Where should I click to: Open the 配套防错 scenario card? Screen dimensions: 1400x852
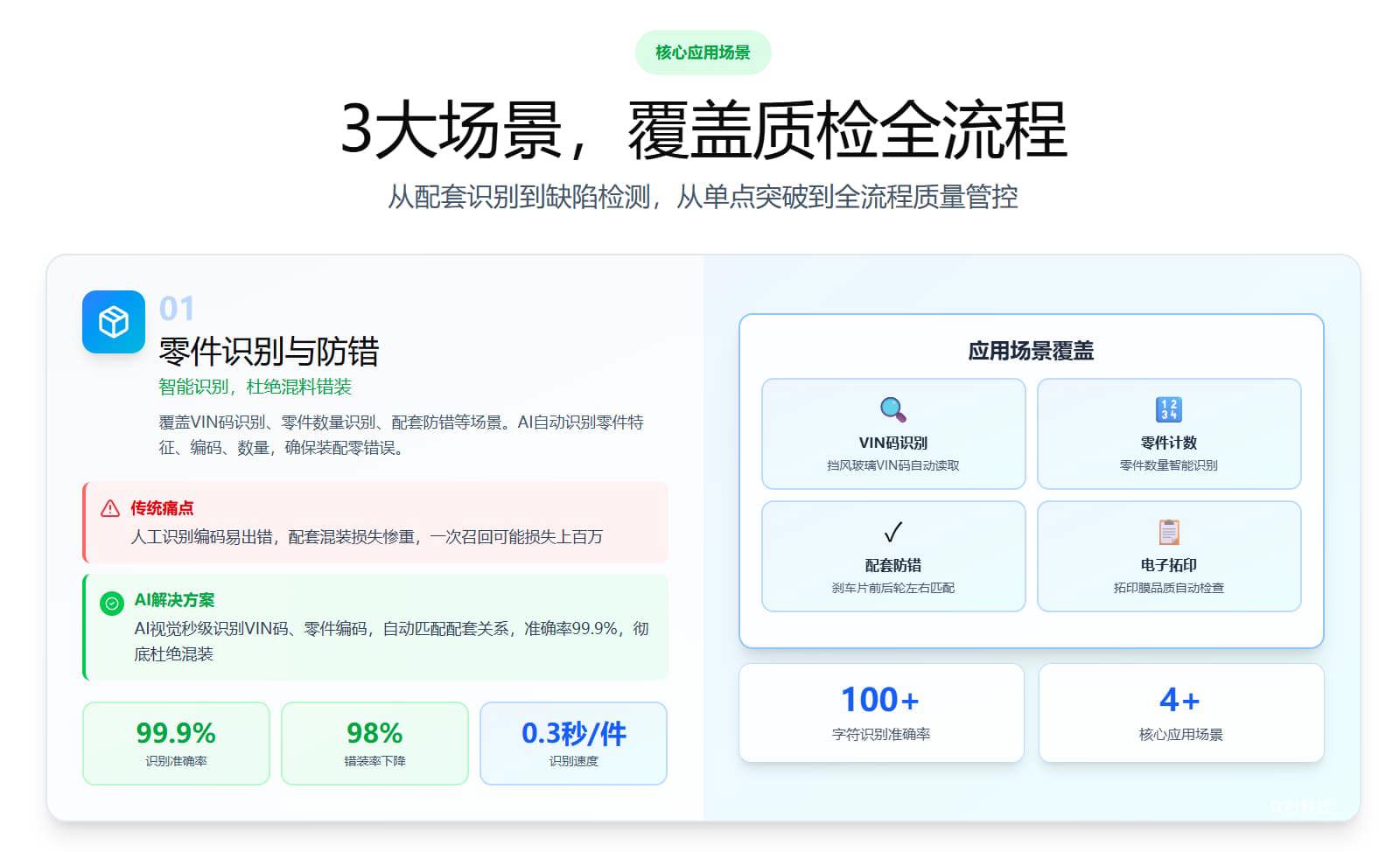pos(892,556)
